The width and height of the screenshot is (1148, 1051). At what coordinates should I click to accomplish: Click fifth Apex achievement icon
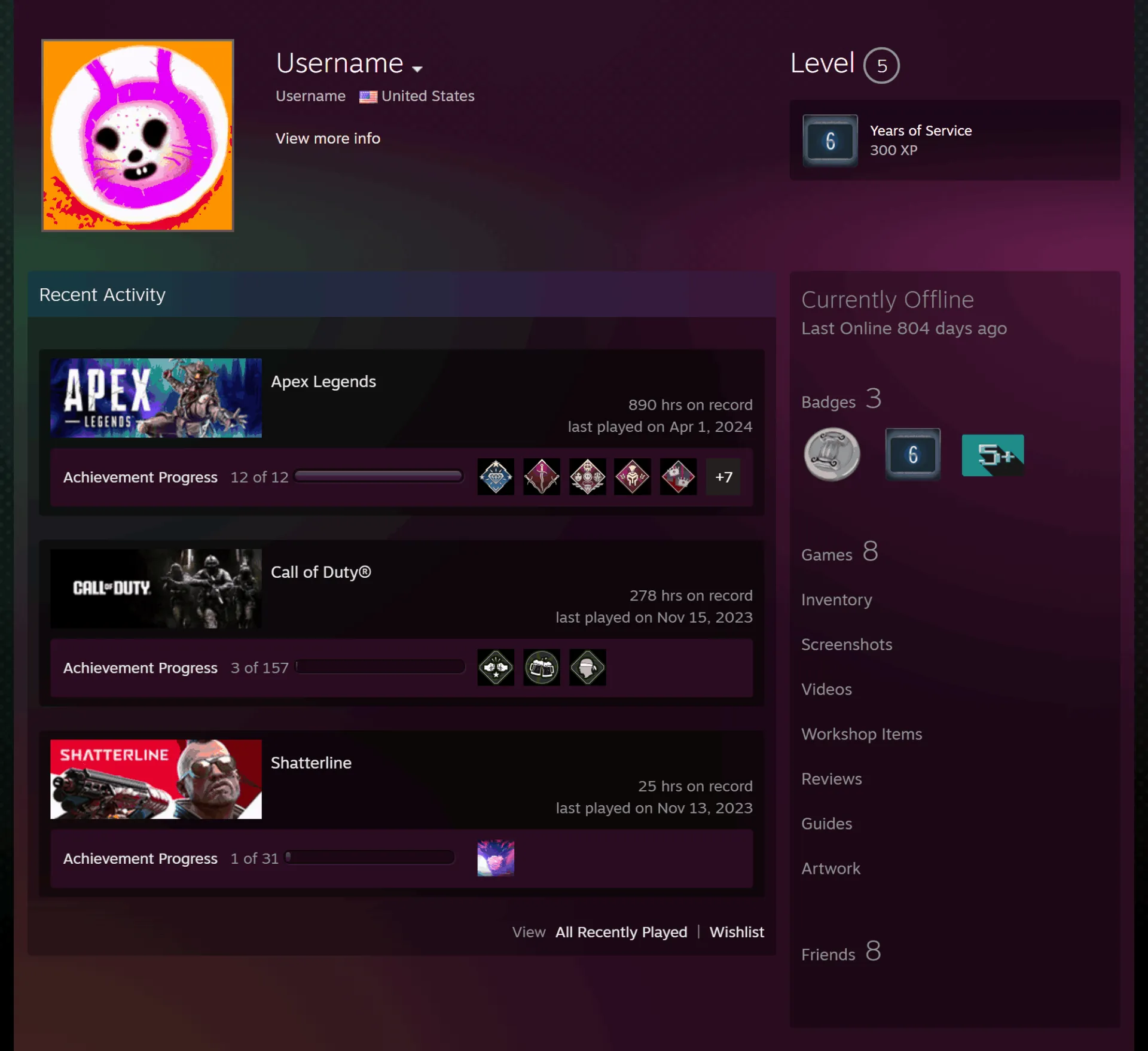pyautogui.click(x=679, y=477)
